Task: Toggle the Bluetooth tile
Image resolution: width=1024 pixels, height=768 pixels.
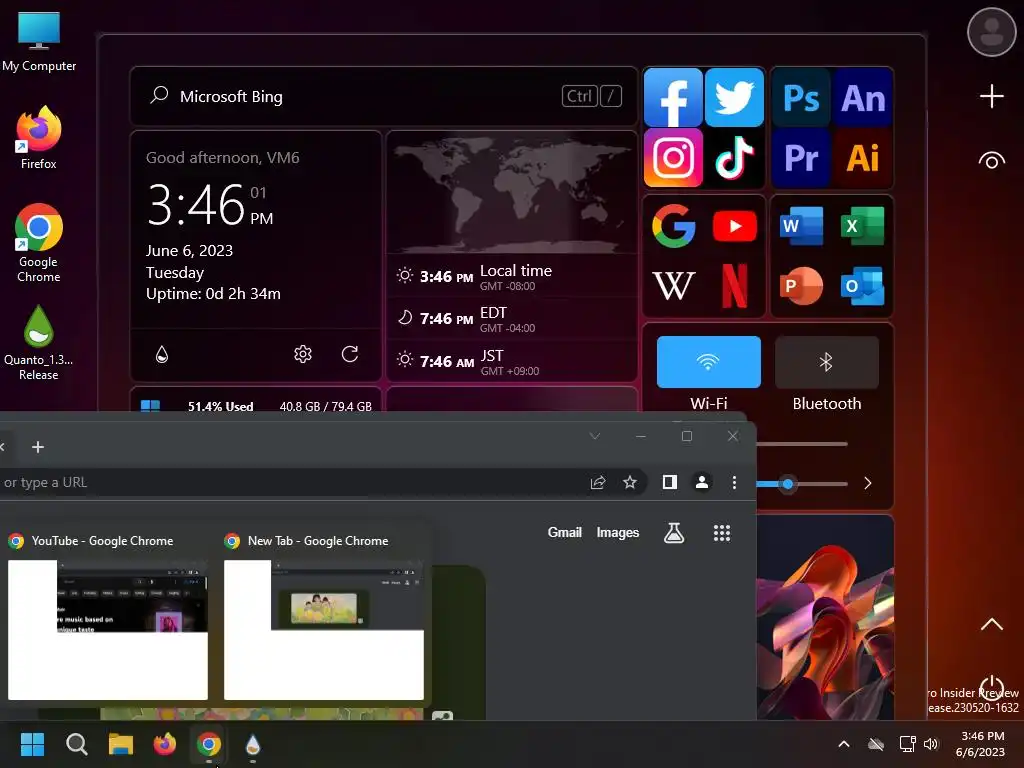Action: [826, 362]
